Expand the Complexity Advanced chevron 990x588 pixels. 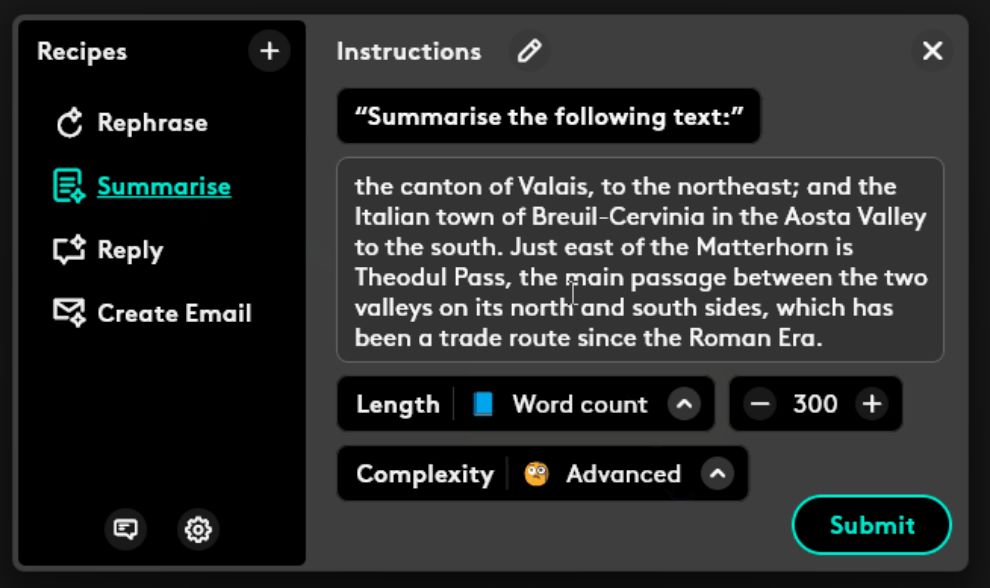(x=717, y=474)
